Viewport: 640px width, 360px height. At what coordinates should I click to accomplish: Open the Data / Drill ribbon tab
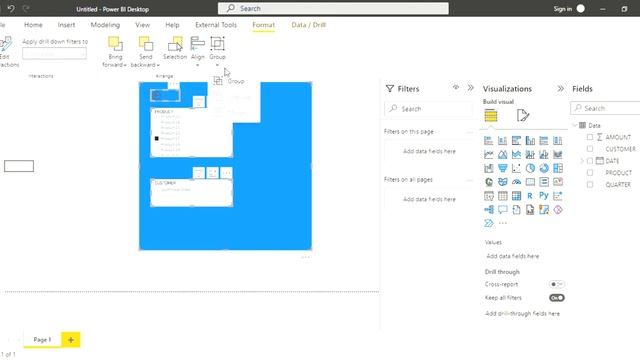[309, 25]
